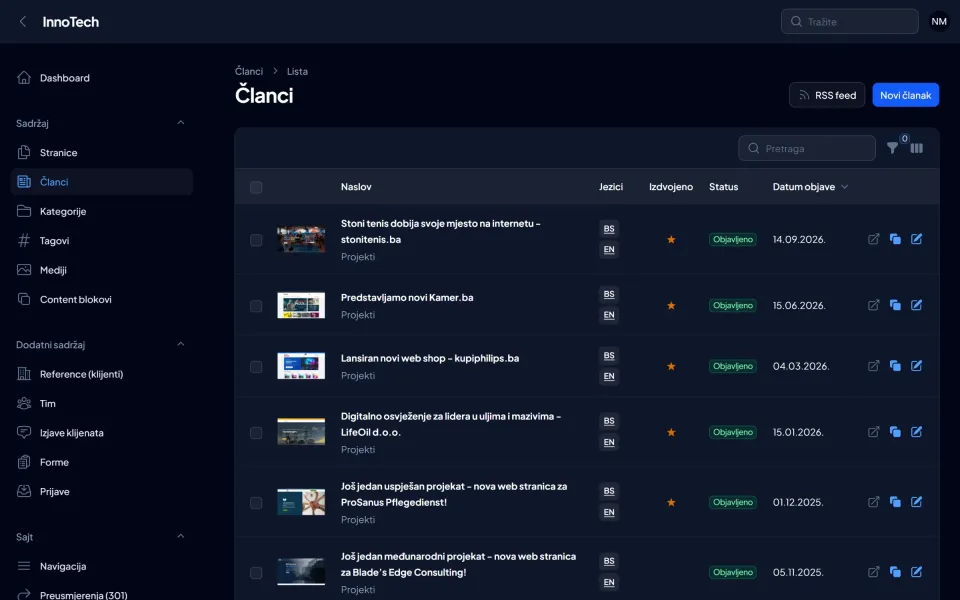Duplicate the ProSanus article
960x600 pixels.
pyautogui.click(x=895, y=502)
